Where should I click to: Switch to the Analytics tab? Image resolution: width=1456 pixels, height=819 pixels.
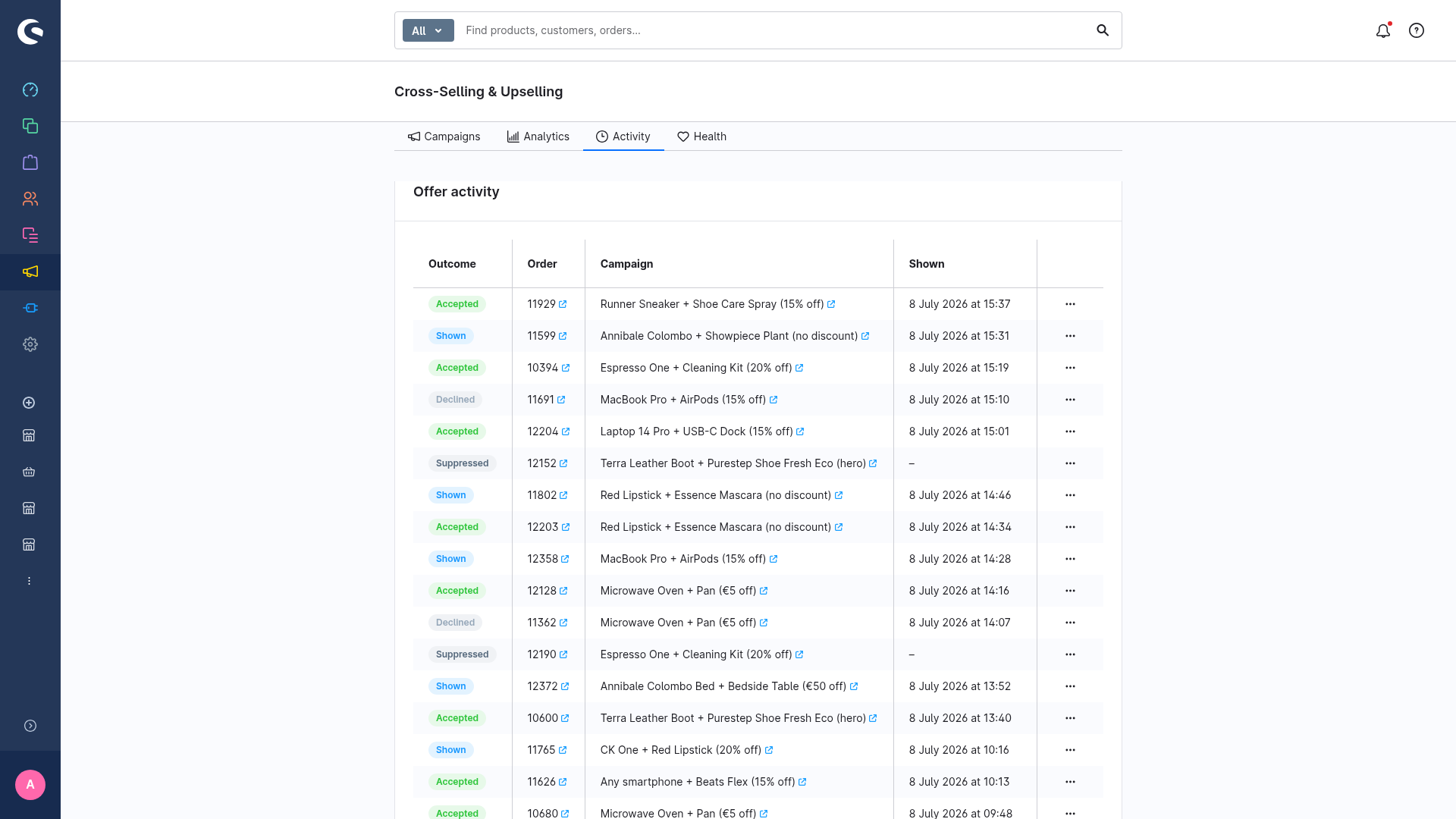[x=538, y=136]
